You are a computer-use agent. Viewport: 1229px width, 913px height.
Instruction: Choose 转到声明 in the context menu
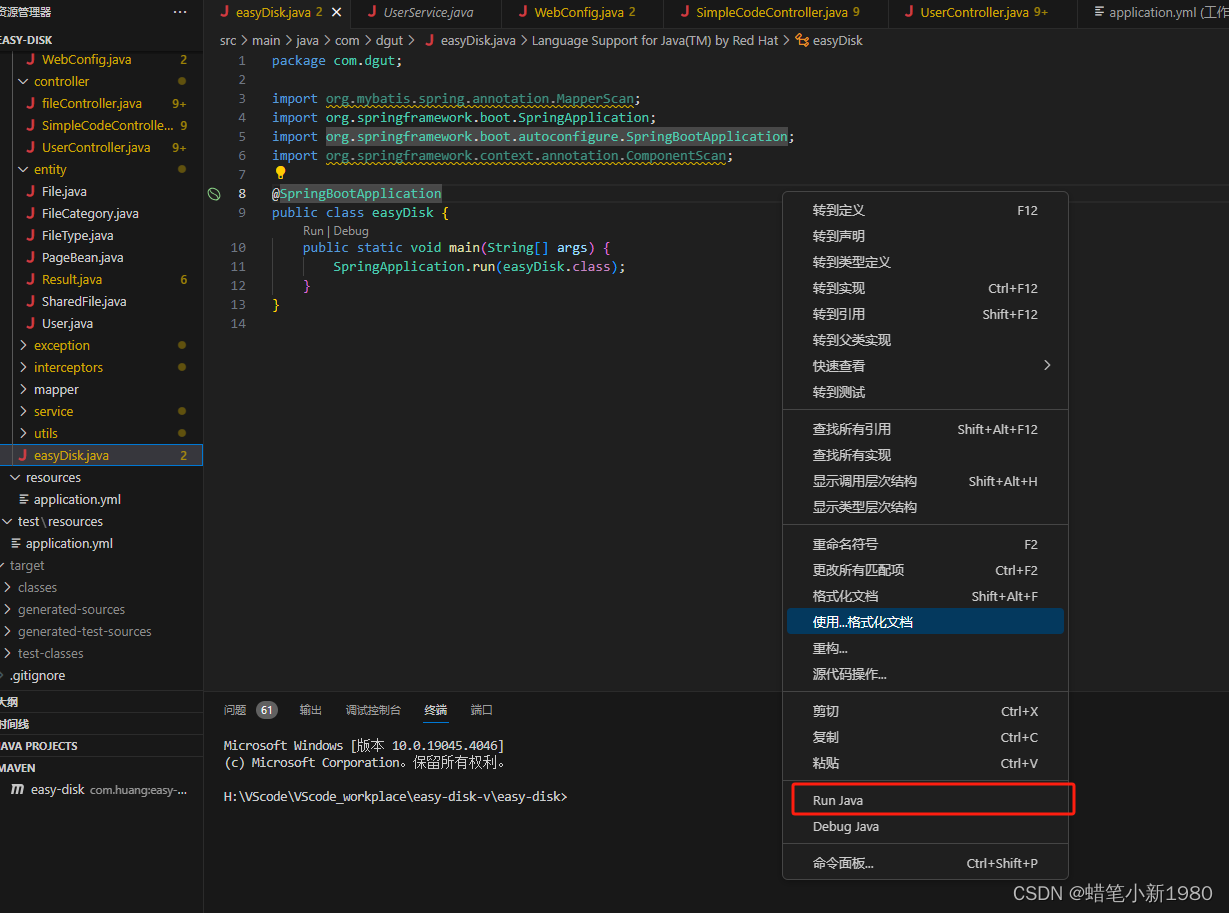[x=925, y=237]
